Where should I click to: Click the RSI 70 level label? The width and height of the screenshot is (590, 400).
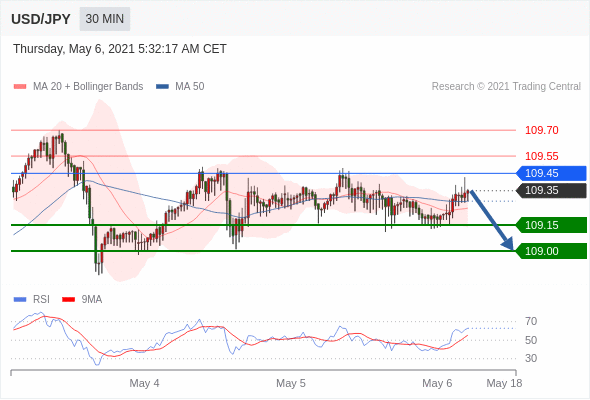531,321
